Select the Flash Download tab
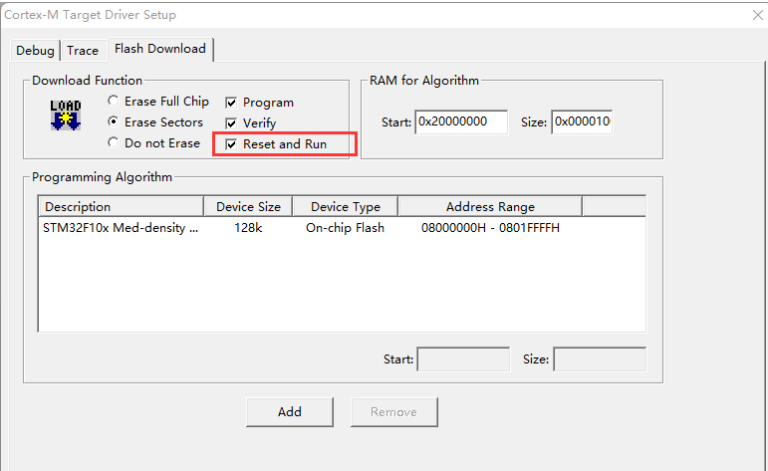 [160, 49]
